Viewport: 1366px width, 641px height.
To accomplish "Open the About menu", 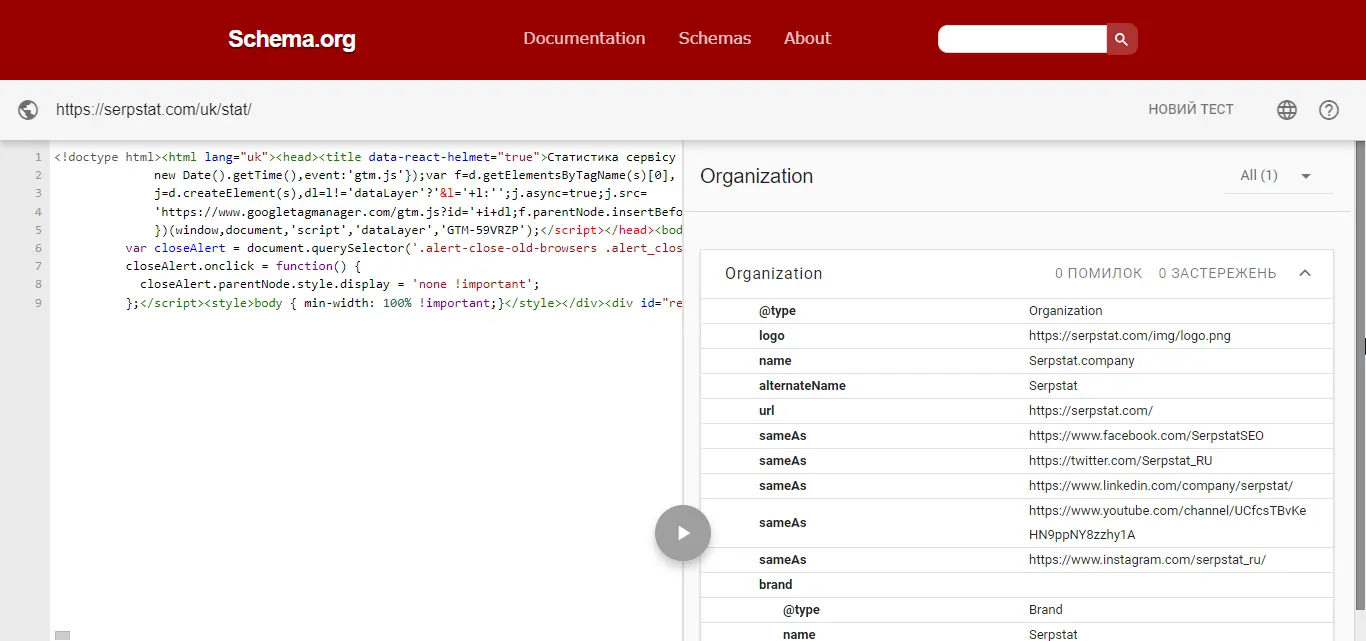I will click(x=807, y=38).
